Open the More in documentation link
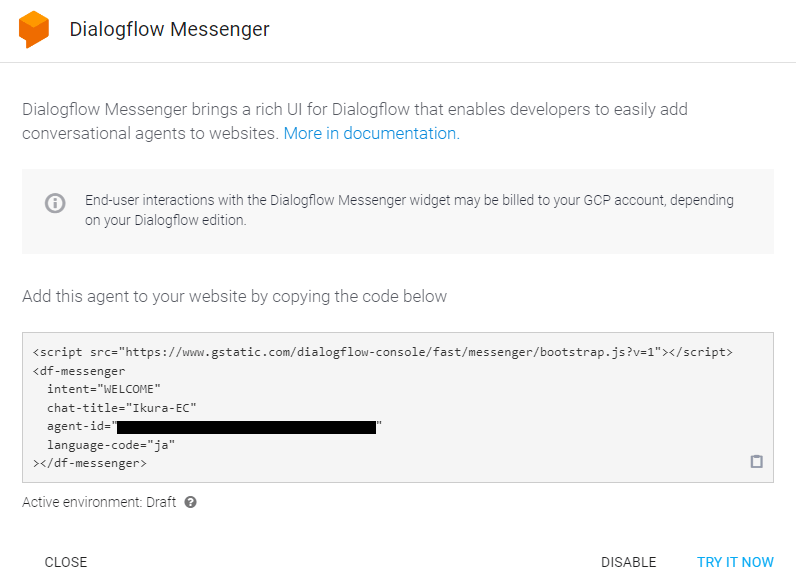The height and width of the screenshot is (588, 796). click(372, 133)
